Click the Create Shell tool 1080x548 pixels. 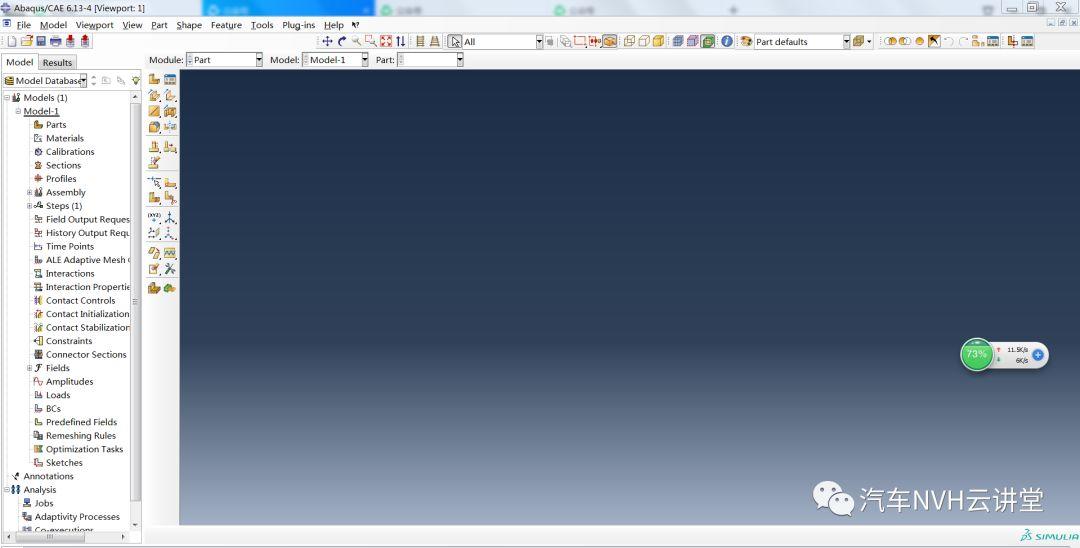170,96
